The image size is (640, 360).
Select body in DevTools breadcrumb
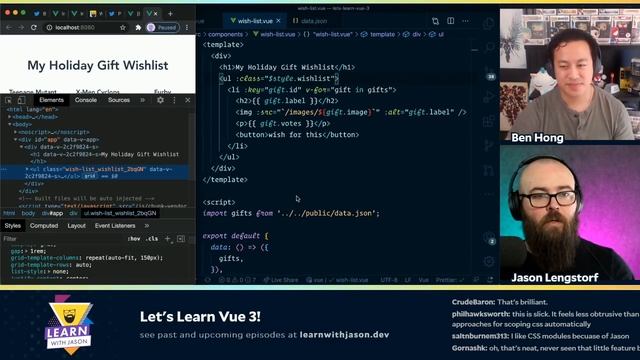click(x=28, y=213)
